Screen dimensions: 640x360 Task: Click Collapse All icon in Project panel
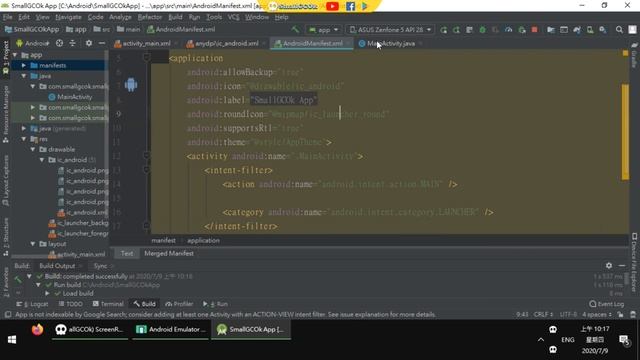72,43
